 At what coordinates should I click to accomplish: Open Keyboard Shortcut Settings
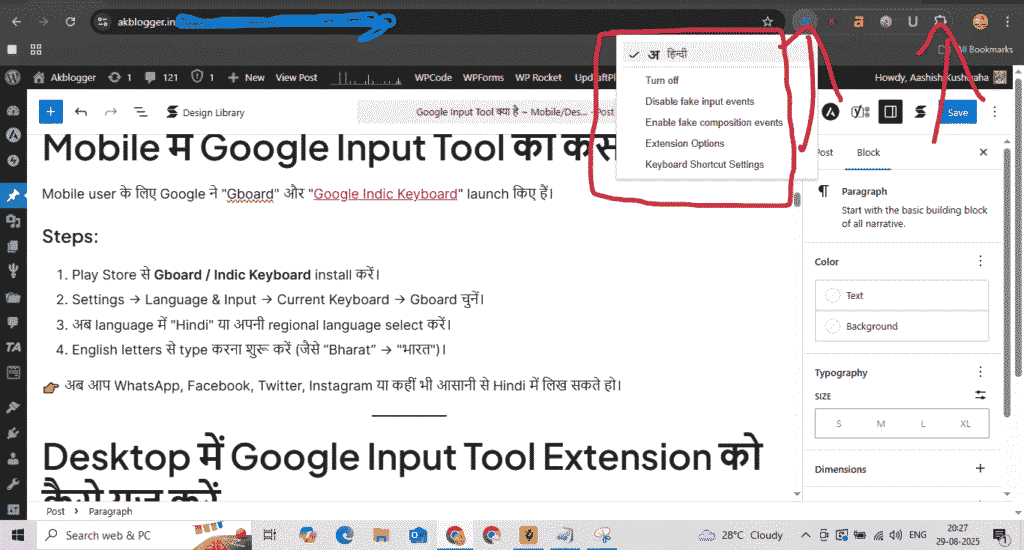(x=704, y=164)
